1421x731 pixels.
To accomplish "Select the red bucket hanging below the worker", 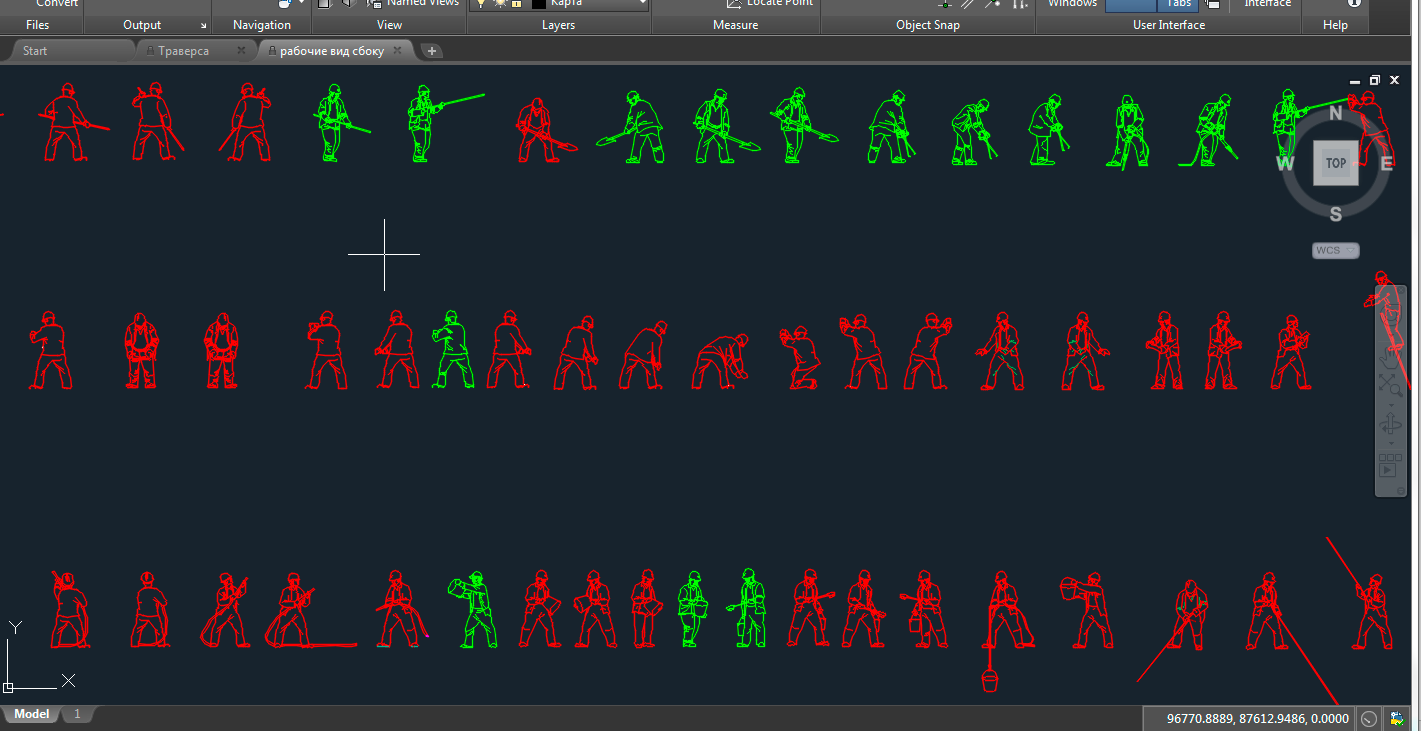I will coord(988,681).
